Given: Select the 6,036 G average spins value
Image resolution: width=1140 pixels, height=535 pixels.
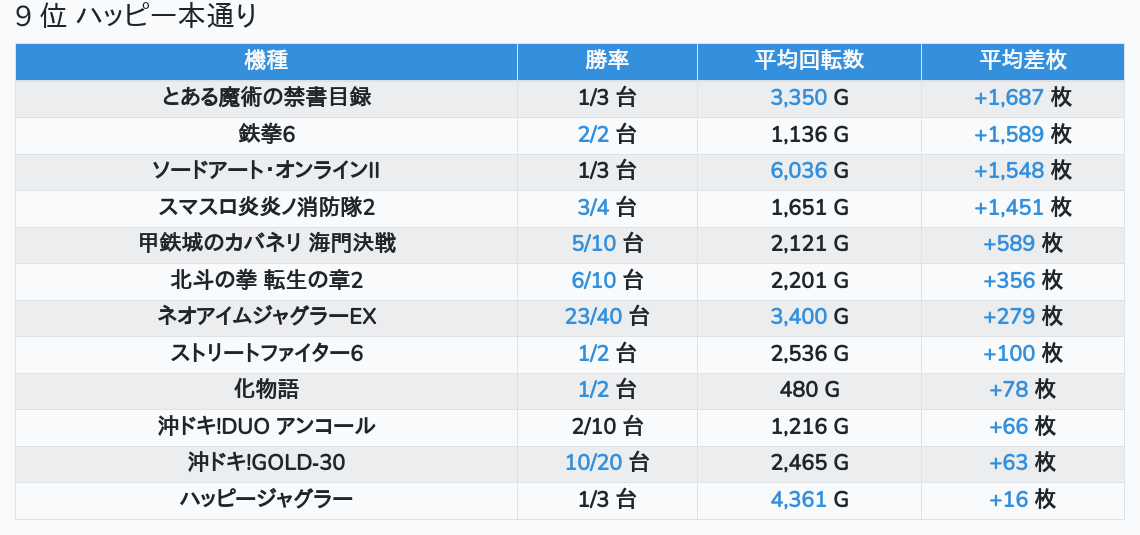Looking at the screenshot, I should tap(798, 171).
